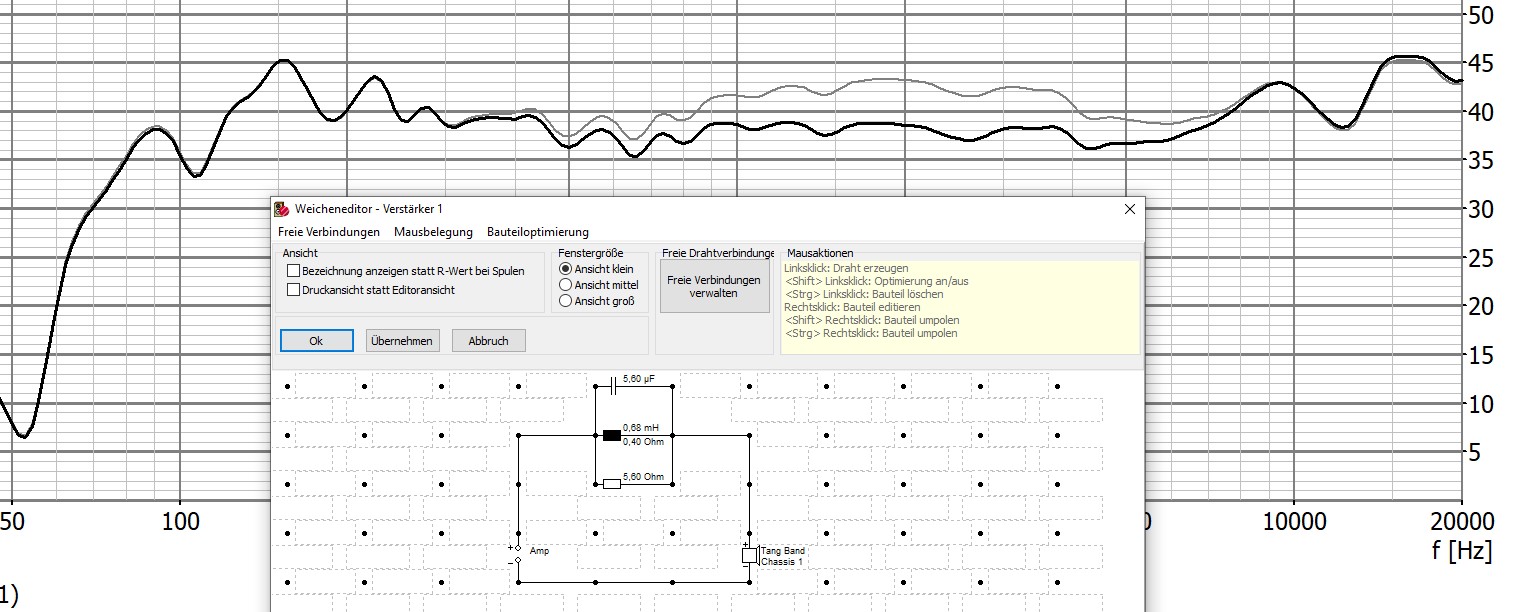Viewport: 1515px width, 612px height.
Task: Click the 0,68 mH inductor value label
Action: pyautogui.click(x=640, y=428)
